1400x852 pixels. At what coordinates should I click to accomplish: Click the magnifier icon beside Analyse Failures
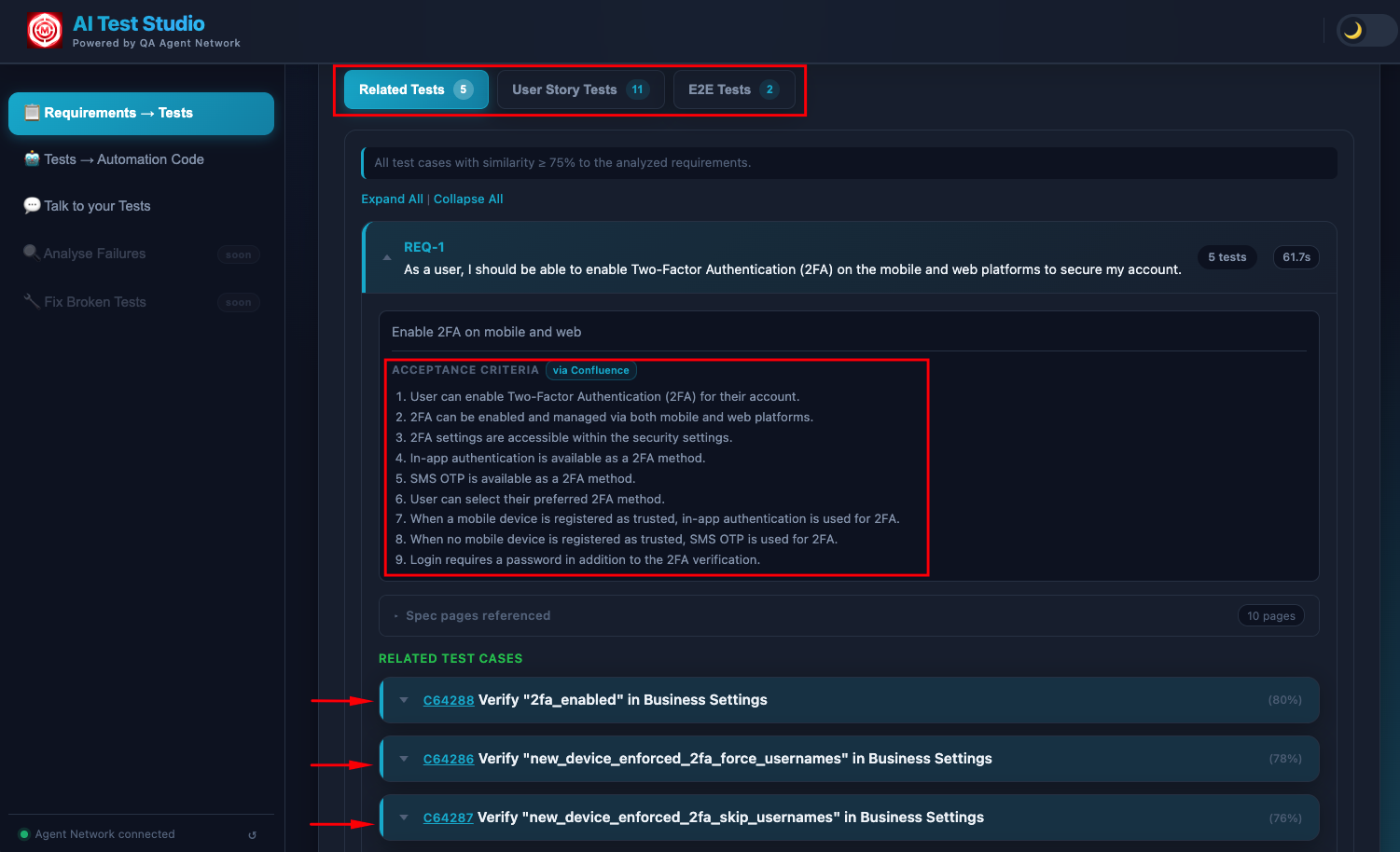[32, 253]
